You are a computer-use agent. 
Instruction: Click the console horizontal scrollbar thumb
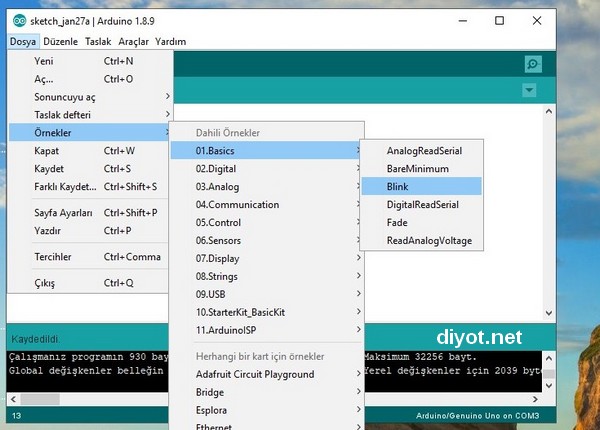point(40,399)
